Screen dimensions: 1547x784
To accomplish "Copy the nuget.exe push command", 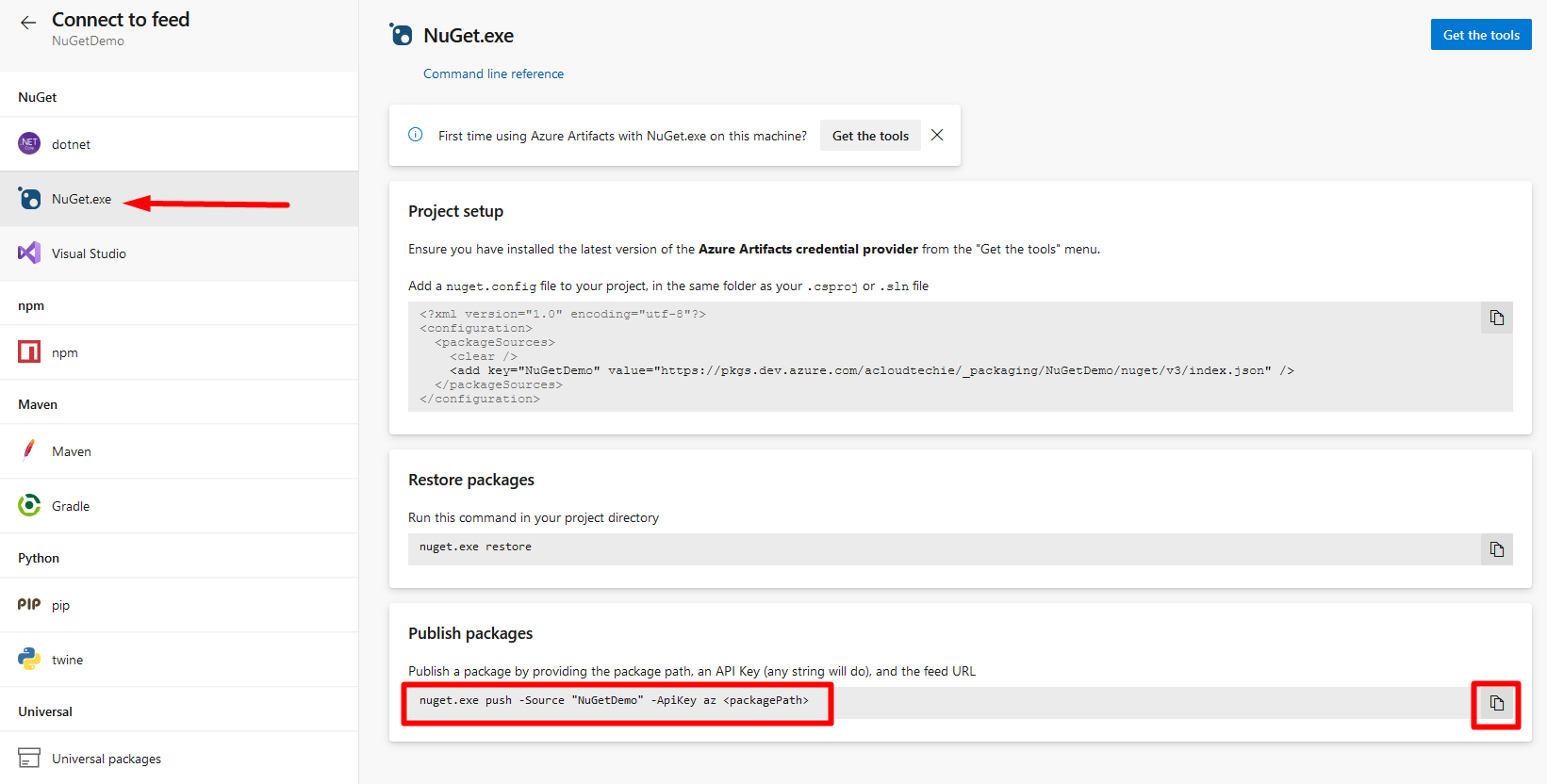I will click(x=1497, y=703).
